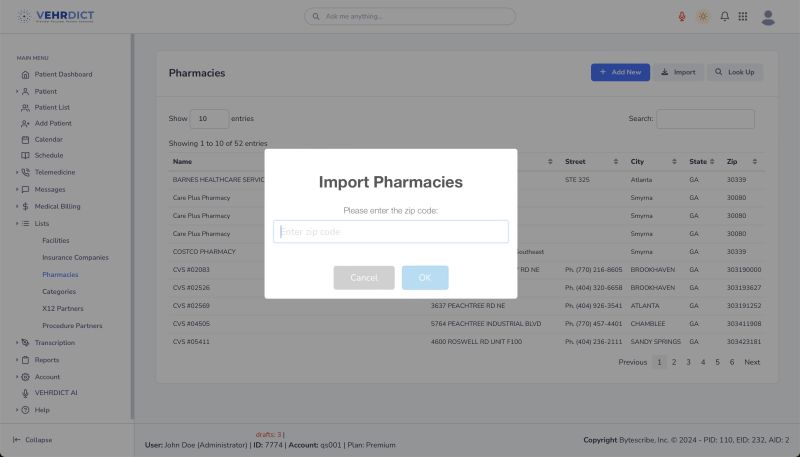Click COSTCO PHARMACY row name
The height and width of the screenshot is (457, 800).
pyautogui.click(x=204, y=252)
